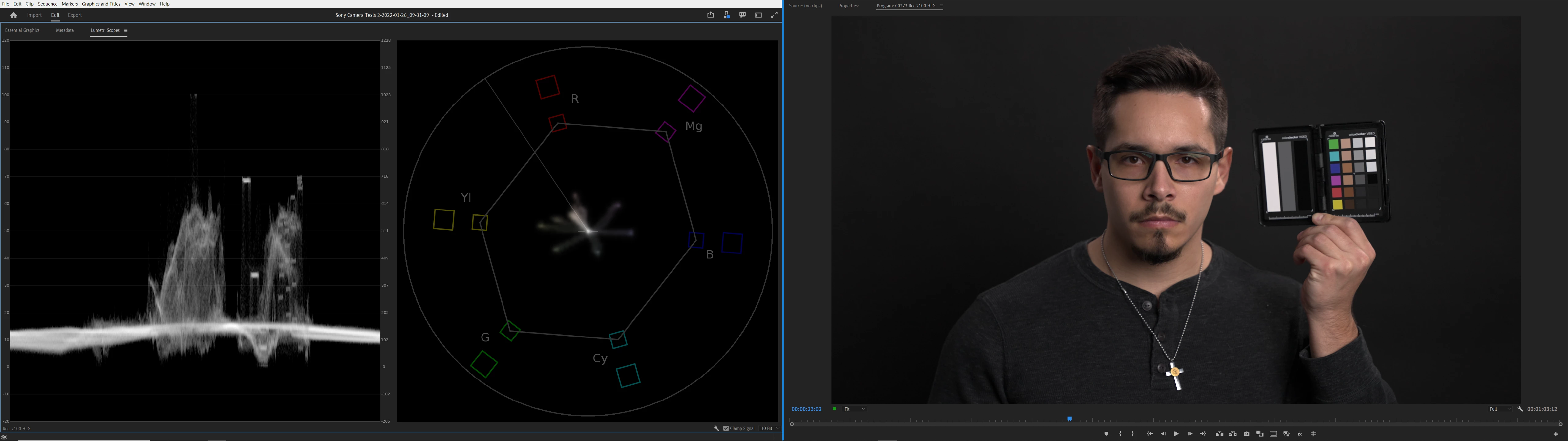Click the blue playhead on time ruler
1568x441 pixels.
tap(1069, 419)
